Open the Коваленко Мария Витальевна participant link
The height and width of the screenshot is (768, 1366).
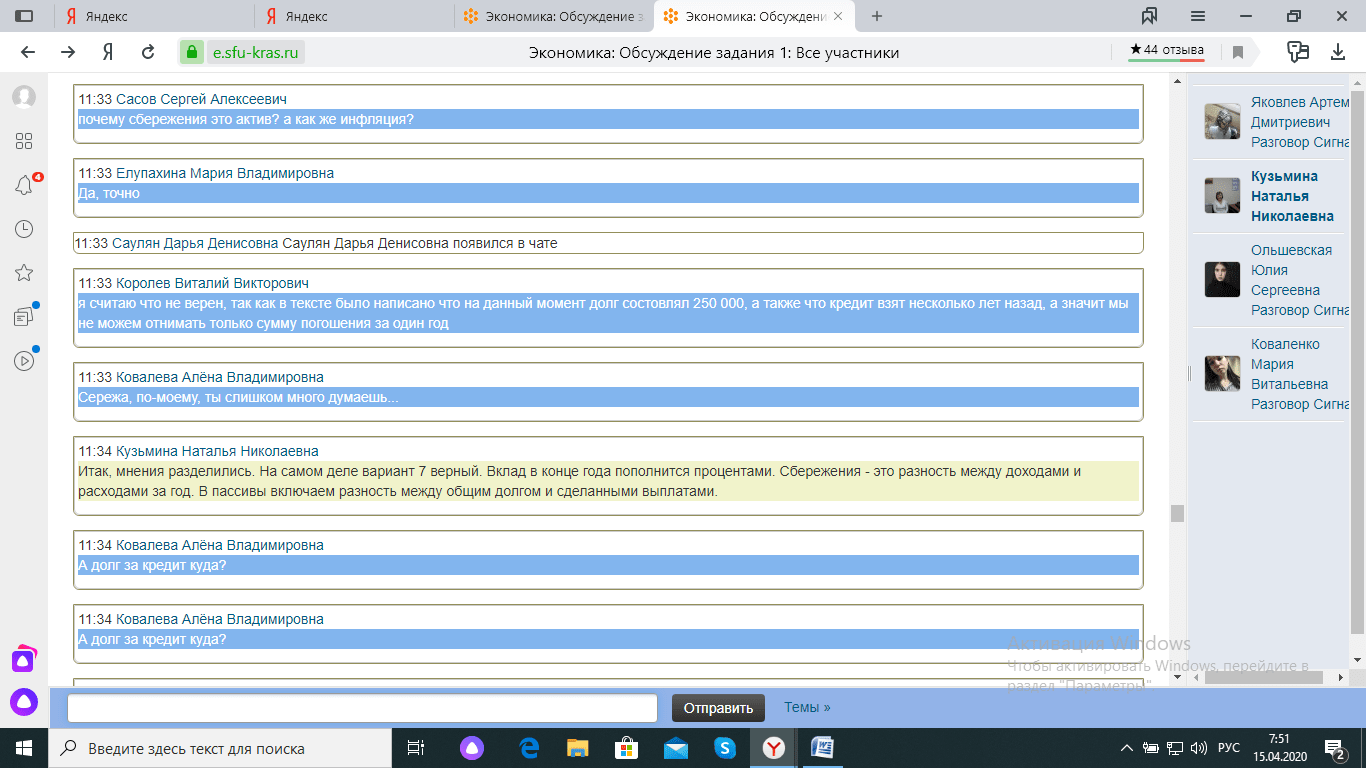pyautogui.click(x=1290, y=364)
